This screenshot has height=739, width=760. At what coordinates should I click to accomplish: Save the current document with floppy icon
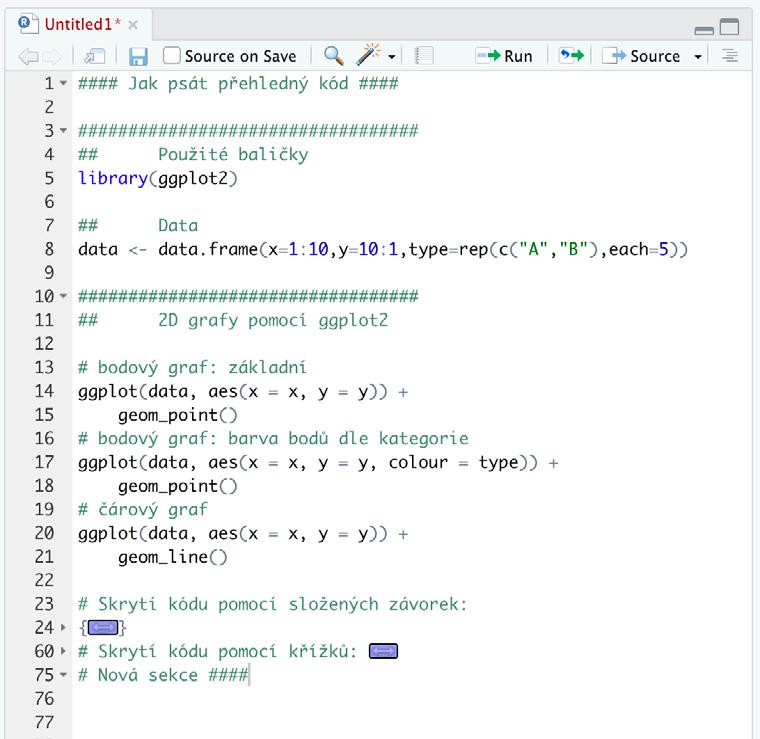138,57
